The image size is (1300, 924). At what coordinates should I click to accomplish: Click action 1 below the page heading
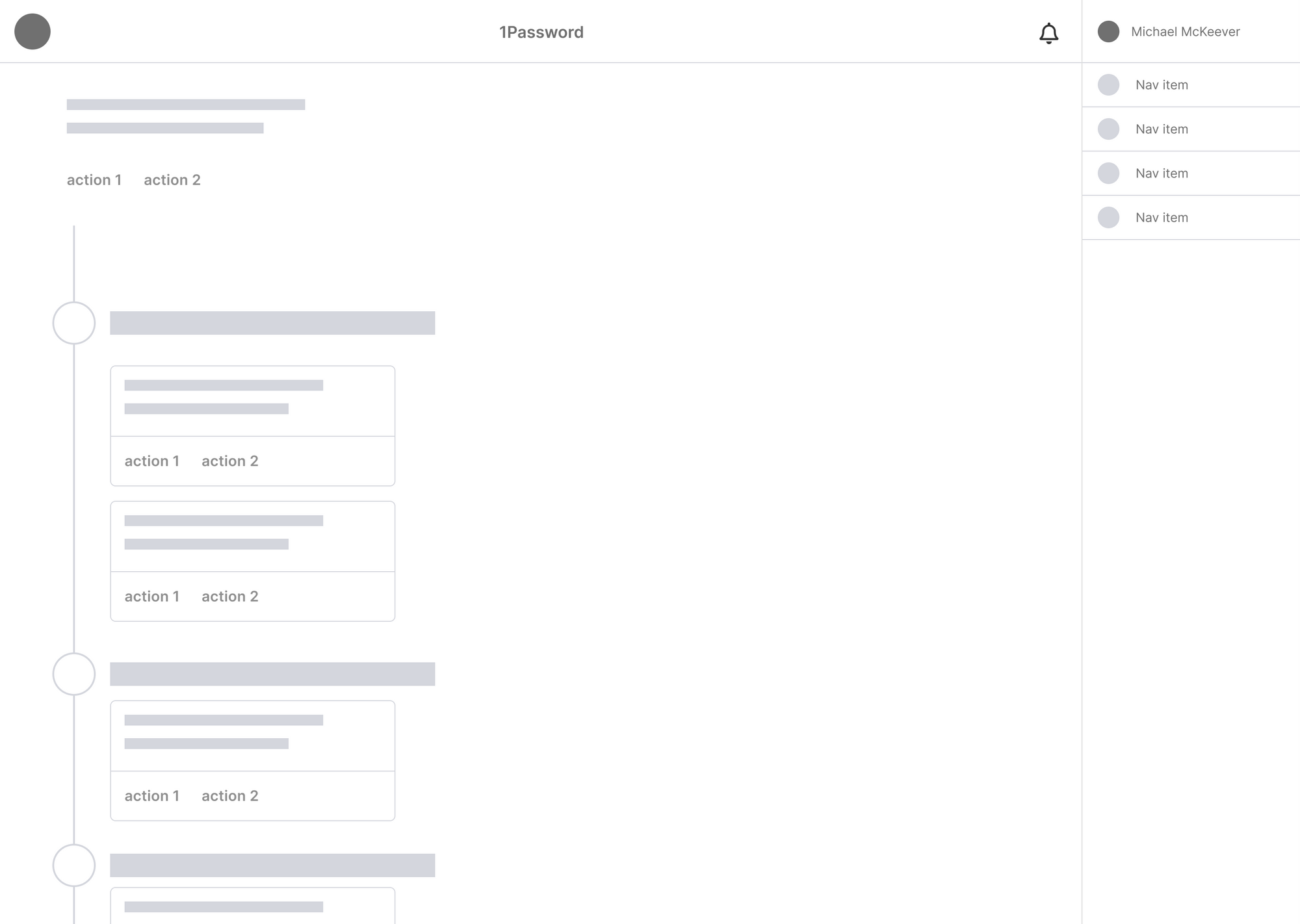[94, 180]
